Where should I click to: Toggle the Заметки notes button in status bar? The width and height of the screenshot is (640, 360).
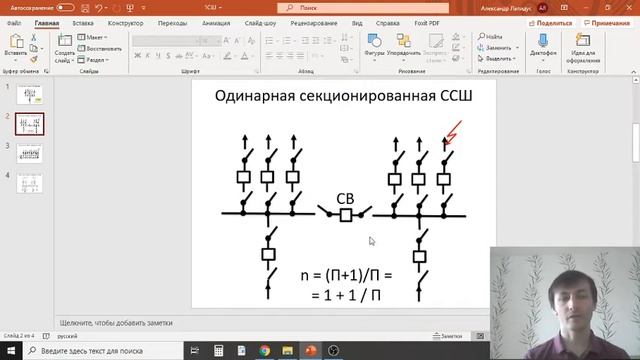(x=448, y=336)
